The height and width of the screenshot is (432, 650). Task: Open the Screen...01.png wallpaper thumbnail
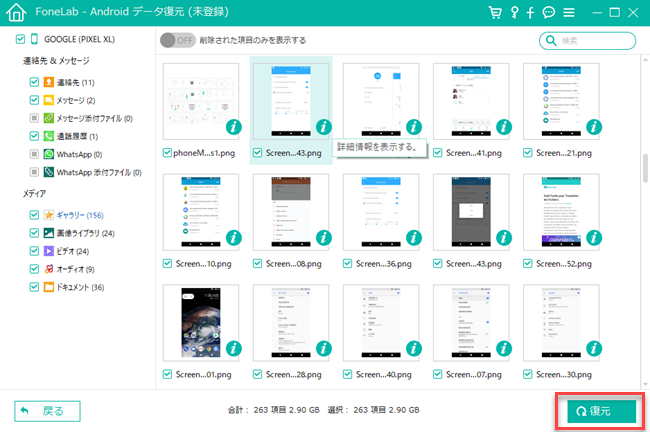[x=201, y=323]
